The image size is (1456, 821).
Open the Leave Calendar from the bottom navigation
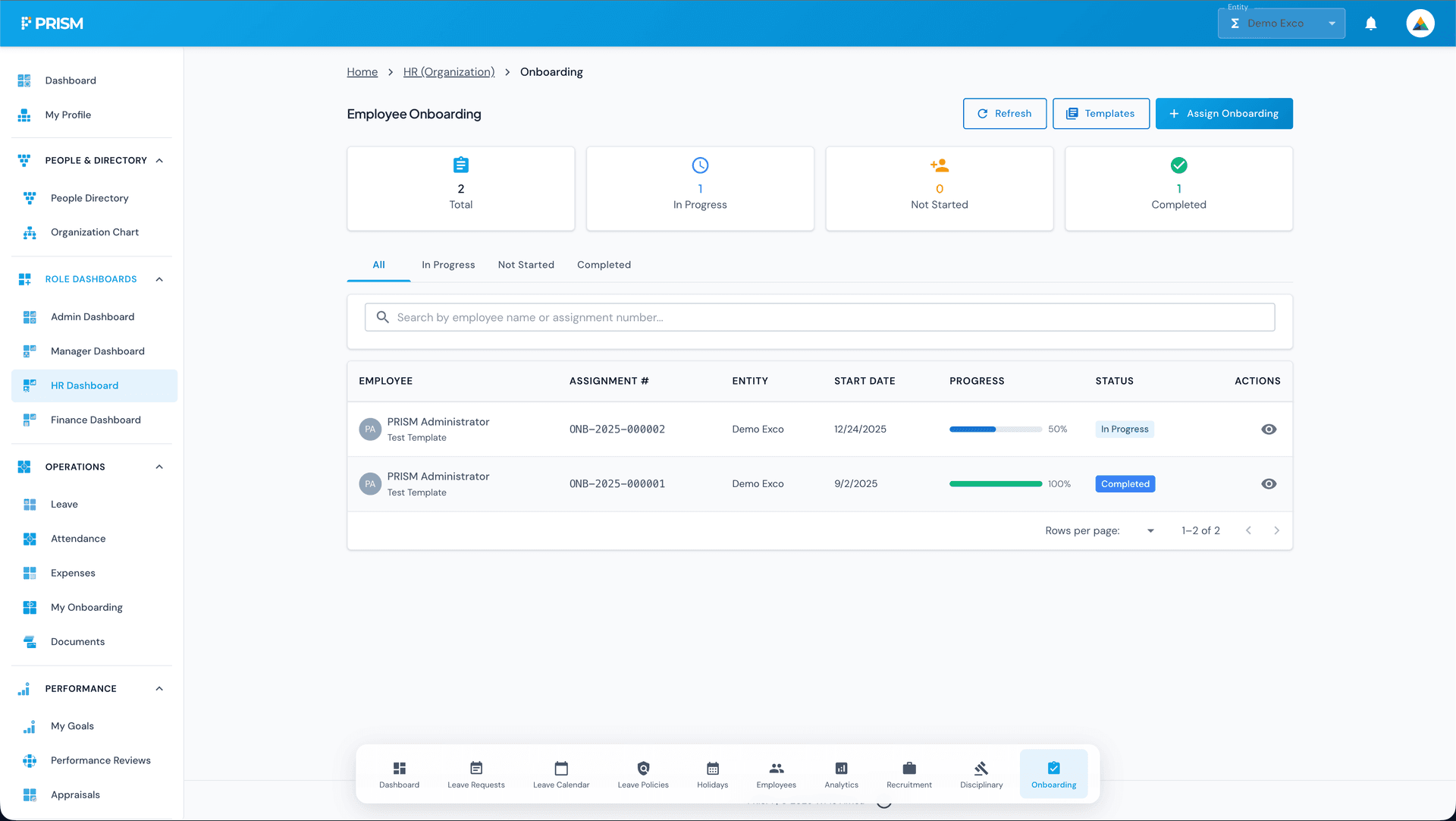(x=561, y=772)
